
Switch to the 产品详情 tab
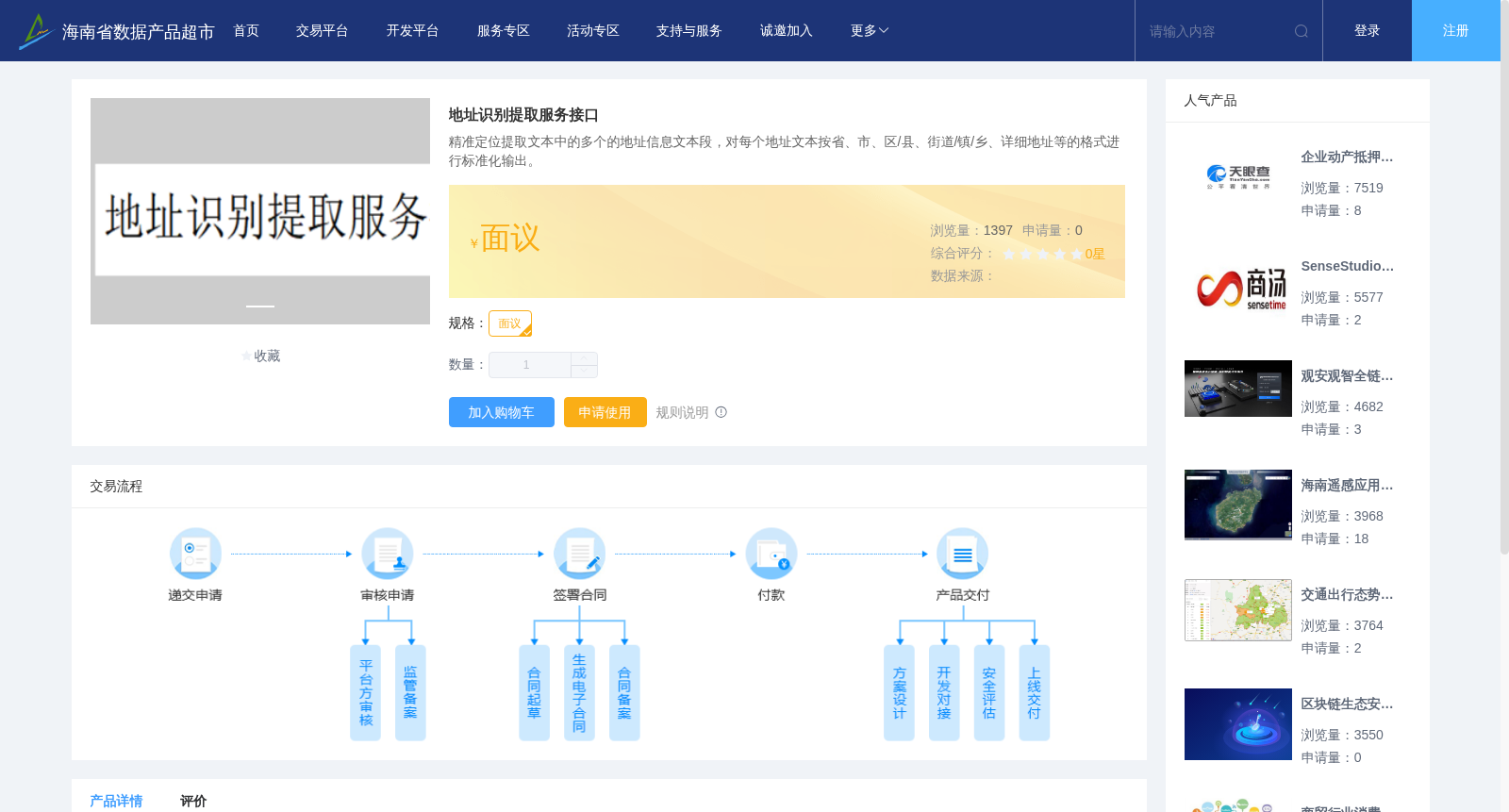116,801
